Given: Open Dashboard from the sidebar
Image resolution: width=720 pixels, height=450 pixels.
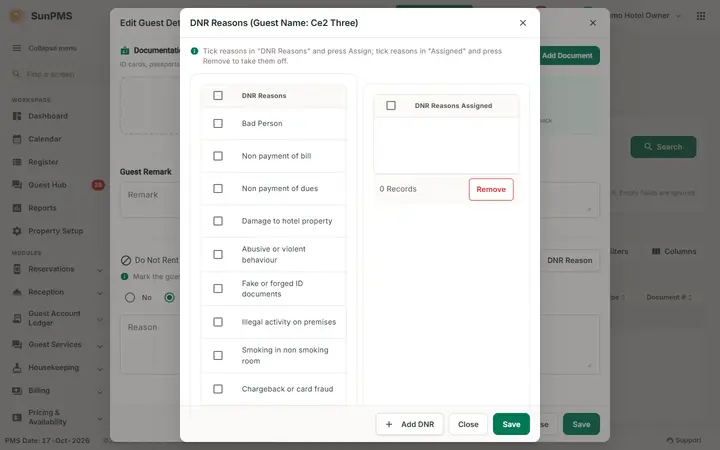Looking at the screenshot, I should 48,116.
